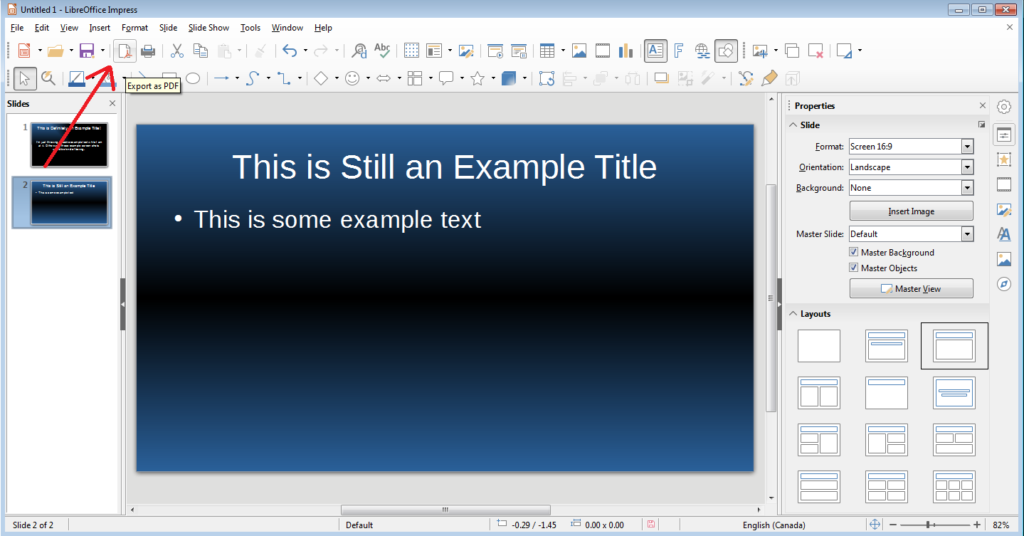The height and width of the screenshot is (536, 1024).
Task: Select the Ellipse drawing tool
Action: point(193,78)
